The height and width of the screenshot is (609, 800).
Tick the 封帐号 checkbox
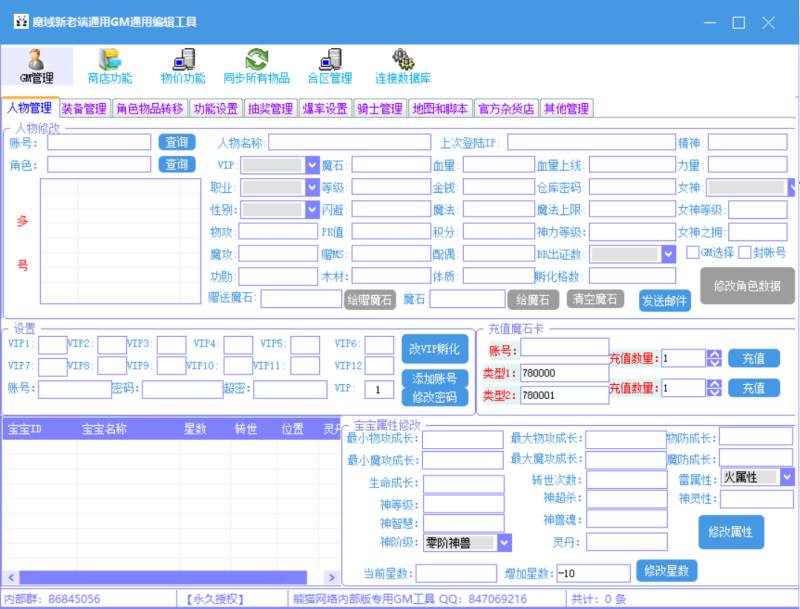[x=745, y=252]
